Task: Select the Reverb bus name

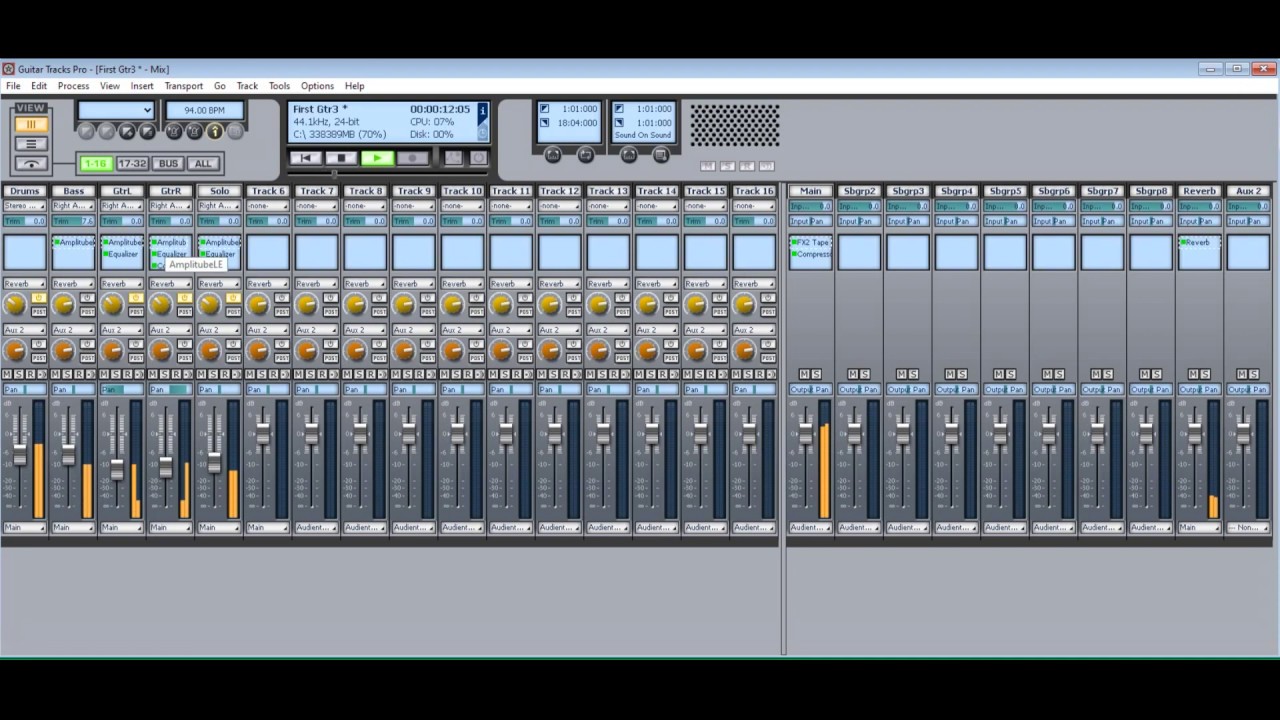Action: pos(1199,191)
